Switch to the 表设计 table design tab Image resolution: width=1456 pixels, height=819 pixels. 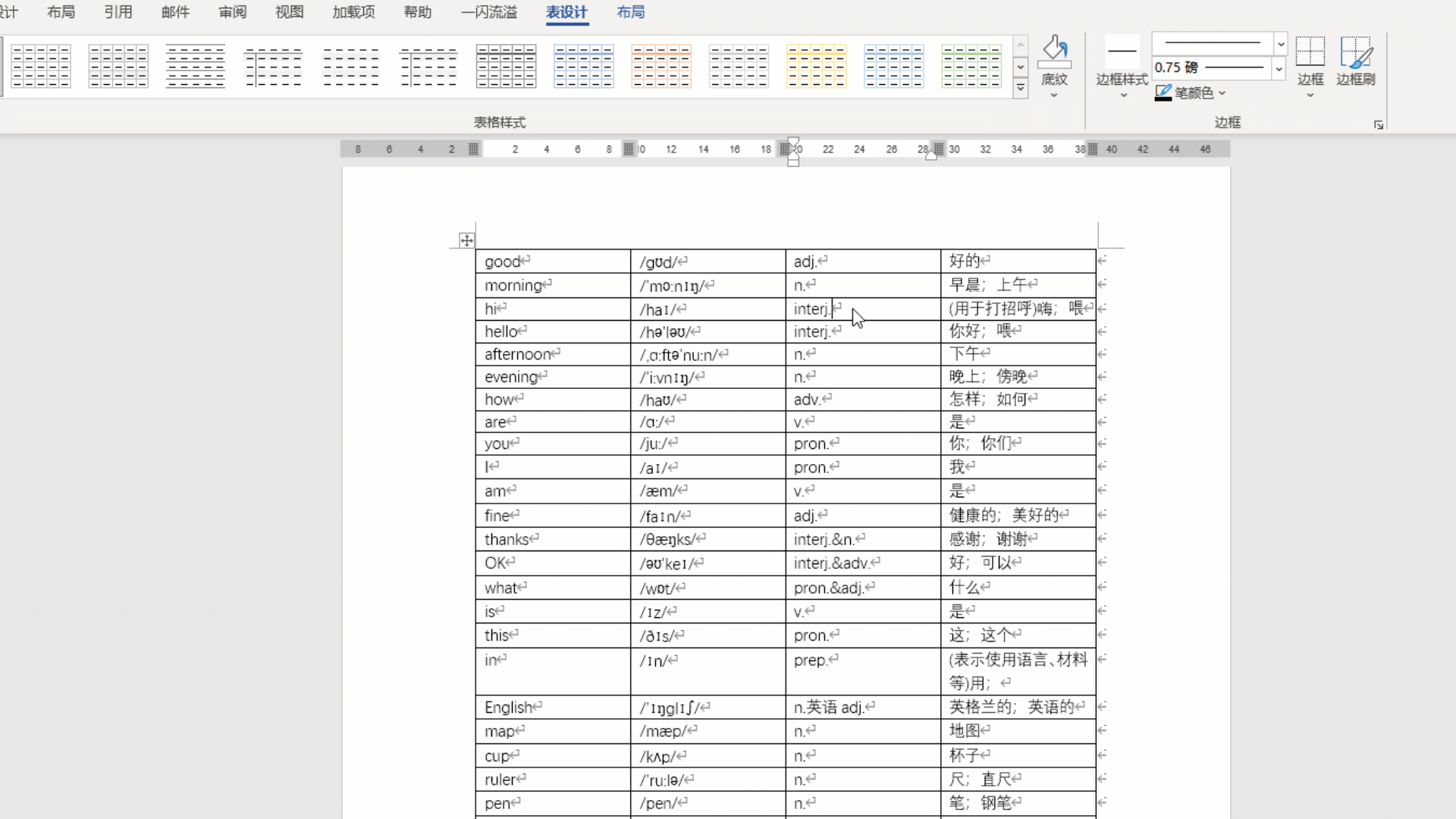(566, 12)
